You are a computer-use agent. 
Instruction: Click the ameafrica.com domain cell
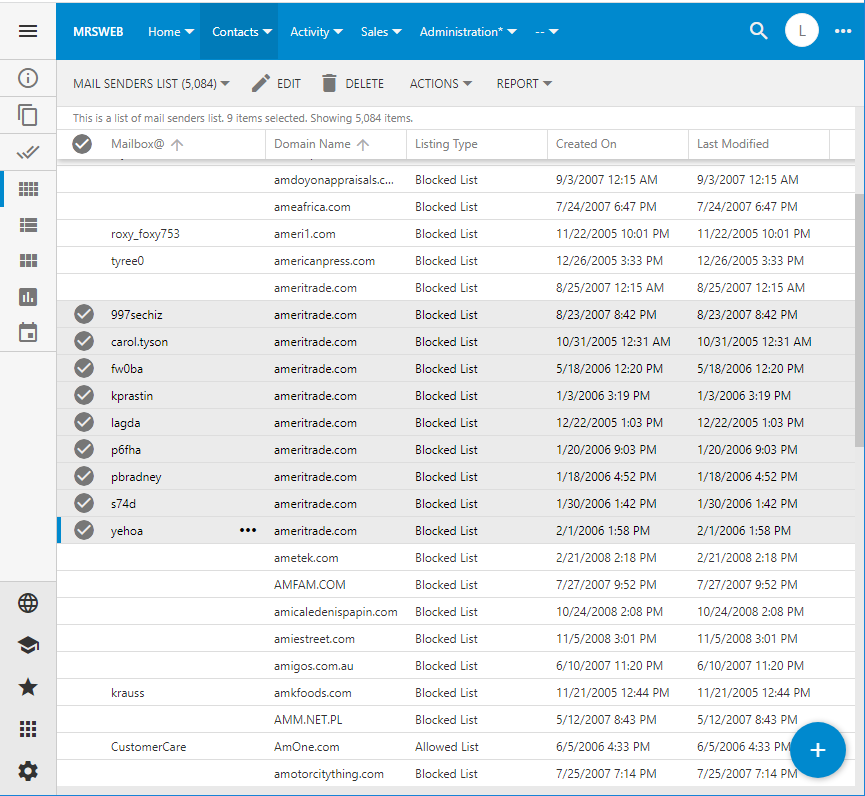tap(312, 206)
